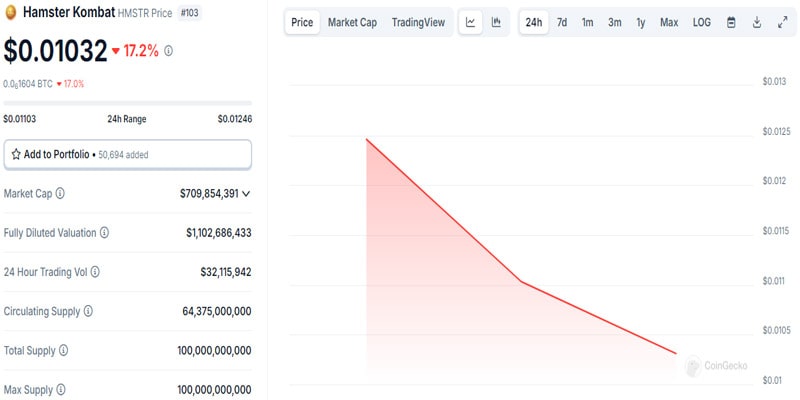This screenshot has width=800, height=400.
Task: Click the 17.2% price change value
Action: [141, 51]
